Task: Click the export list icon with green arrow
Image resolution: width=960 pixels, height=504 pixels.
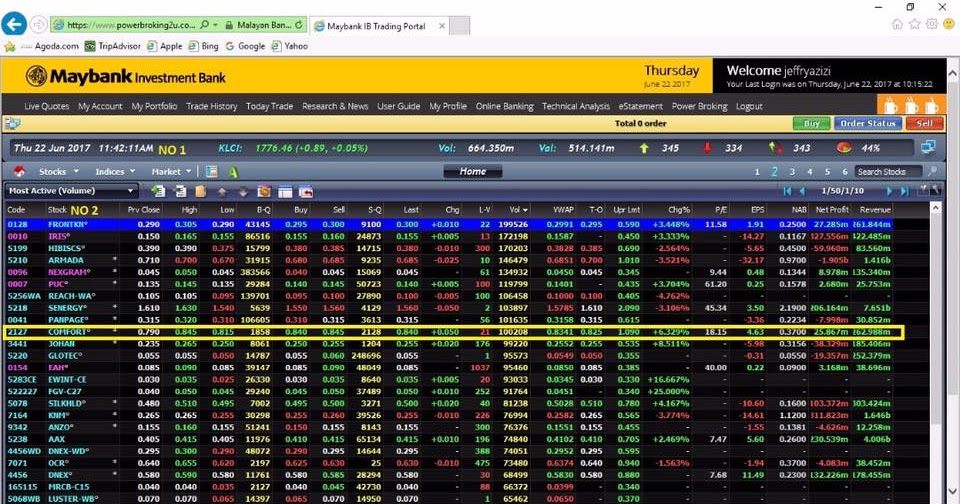Action: (158, 191)
